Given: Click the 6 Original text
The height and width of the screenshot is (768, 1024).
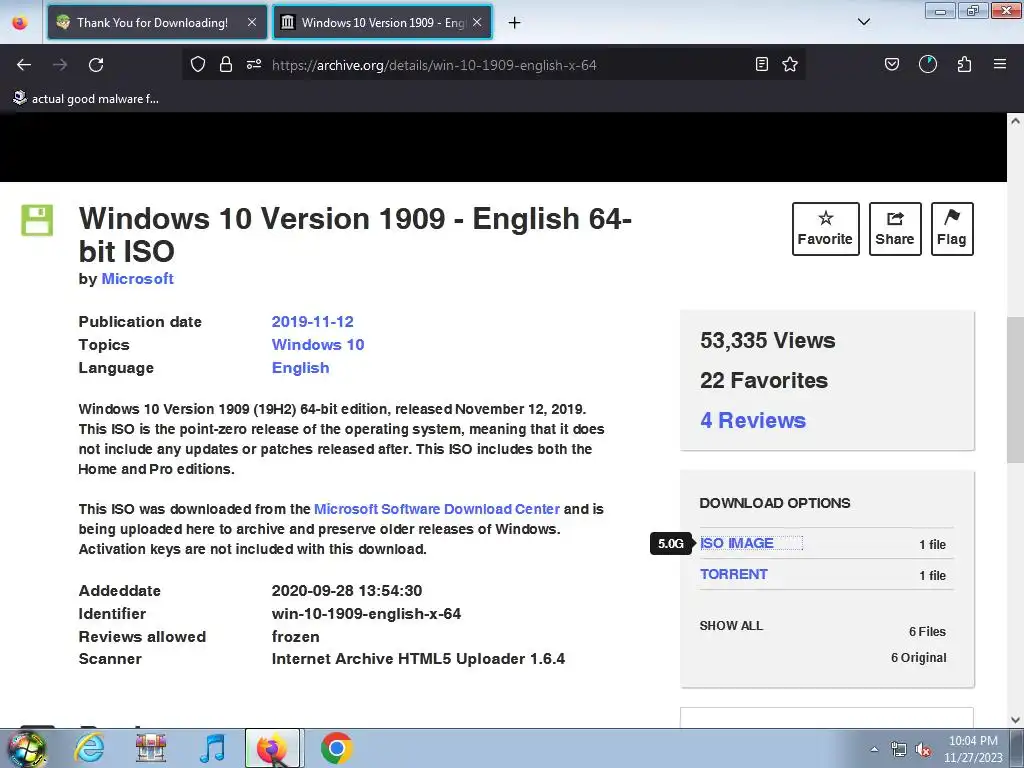Looking at the screenshot, I should pos(918,658).
